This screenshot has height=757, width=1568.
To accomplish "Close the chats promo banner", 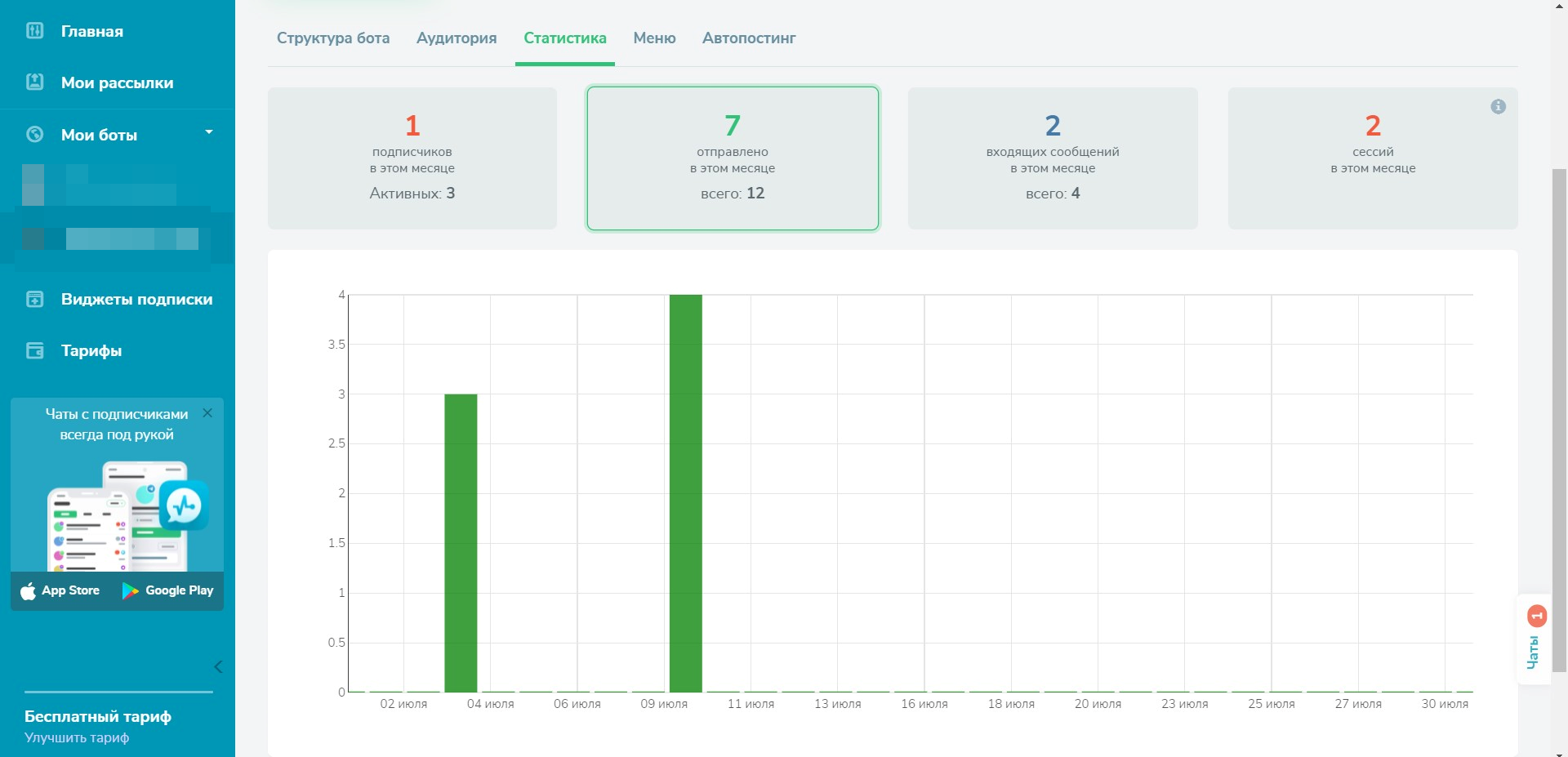I will (207, 413).
